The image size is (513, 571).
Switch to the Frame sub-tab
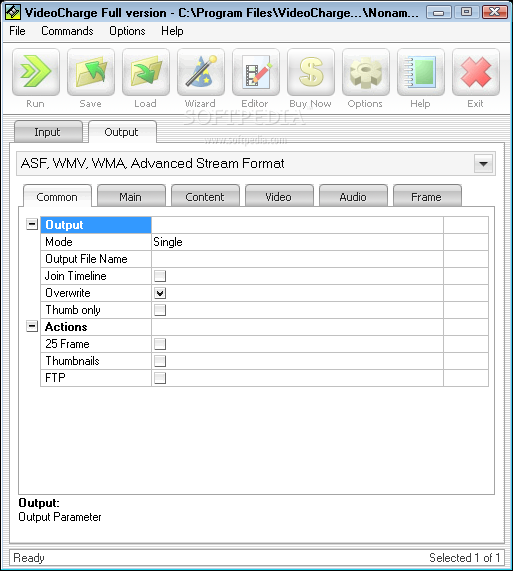tap(427, 196)
